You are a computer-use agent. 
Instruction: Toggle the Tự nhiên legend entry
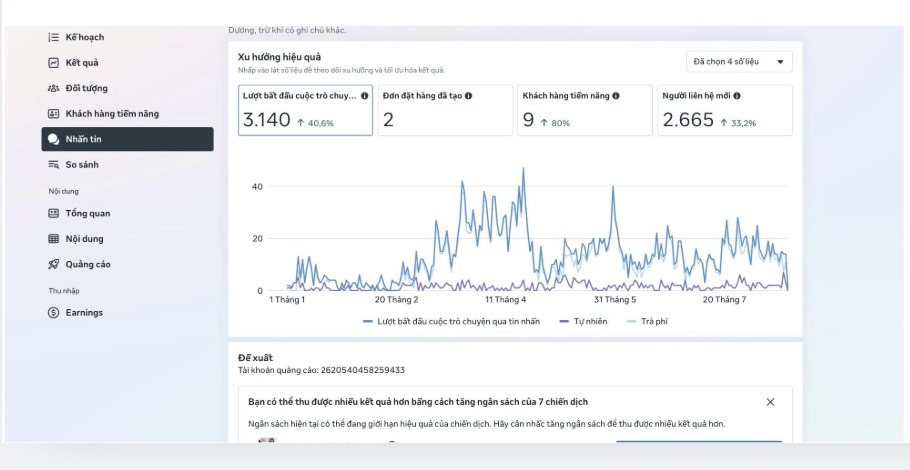[x=583, y=321]
